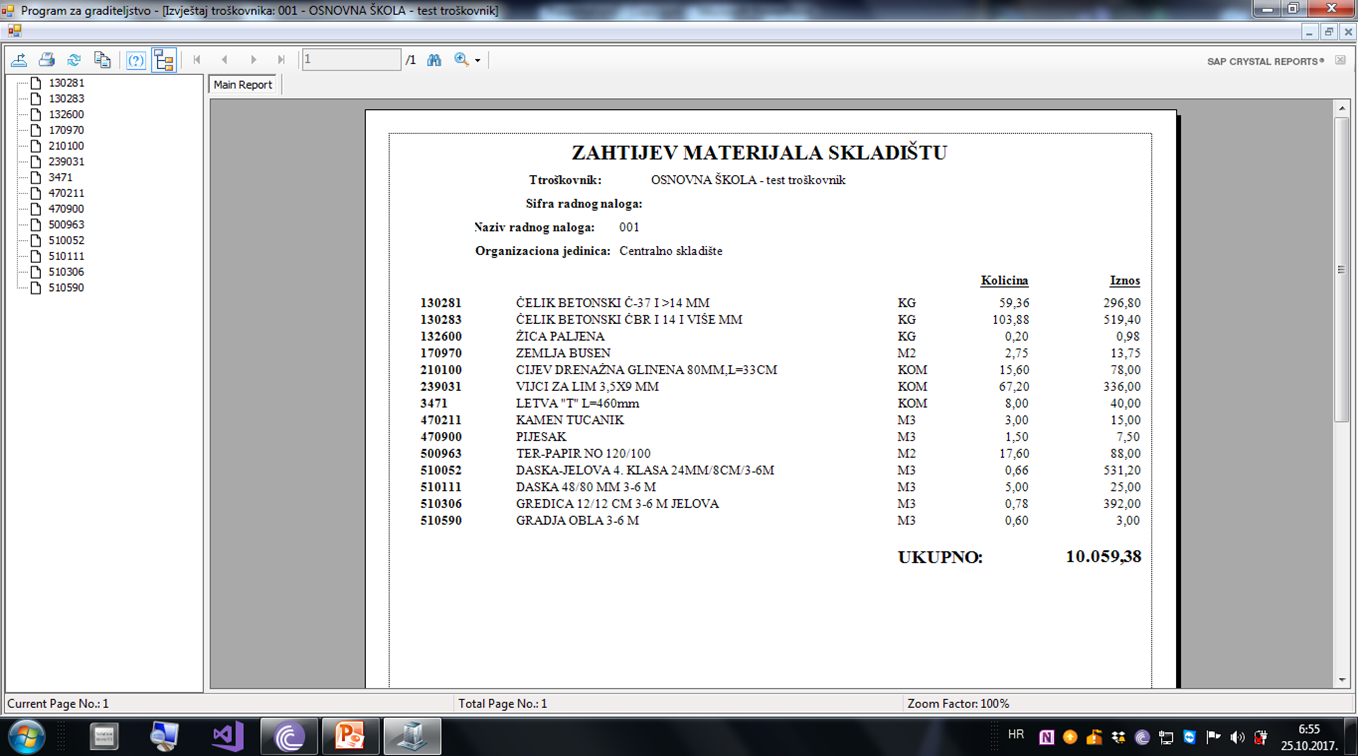Click the Export Report icon
1358x756 pixels.
point(19,60)
